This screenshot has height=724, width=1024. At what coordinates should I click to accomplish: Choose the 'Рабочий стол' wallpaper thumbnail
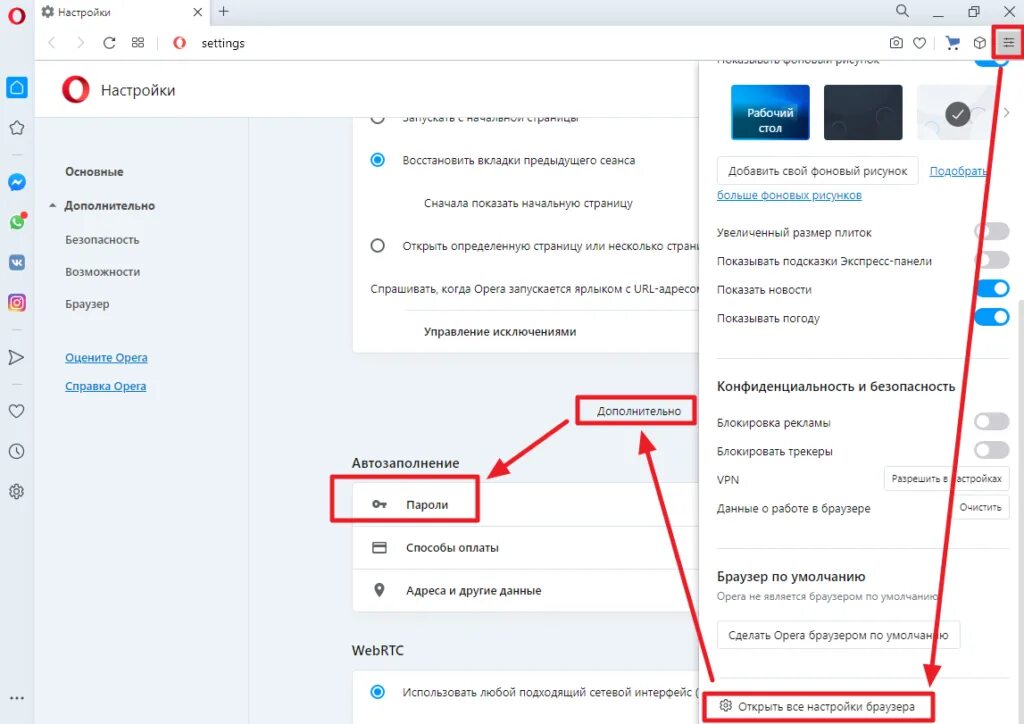click(770, 112)
